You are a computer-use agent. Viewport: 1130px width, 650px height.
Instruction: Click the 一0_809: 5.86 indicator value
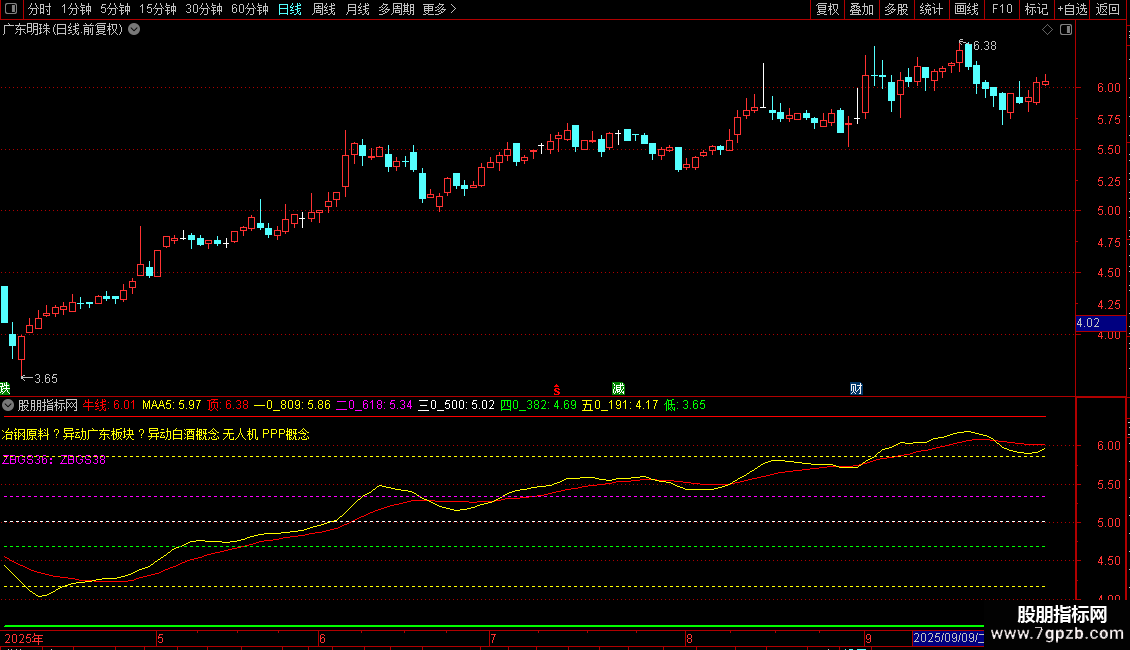[292, 405]
